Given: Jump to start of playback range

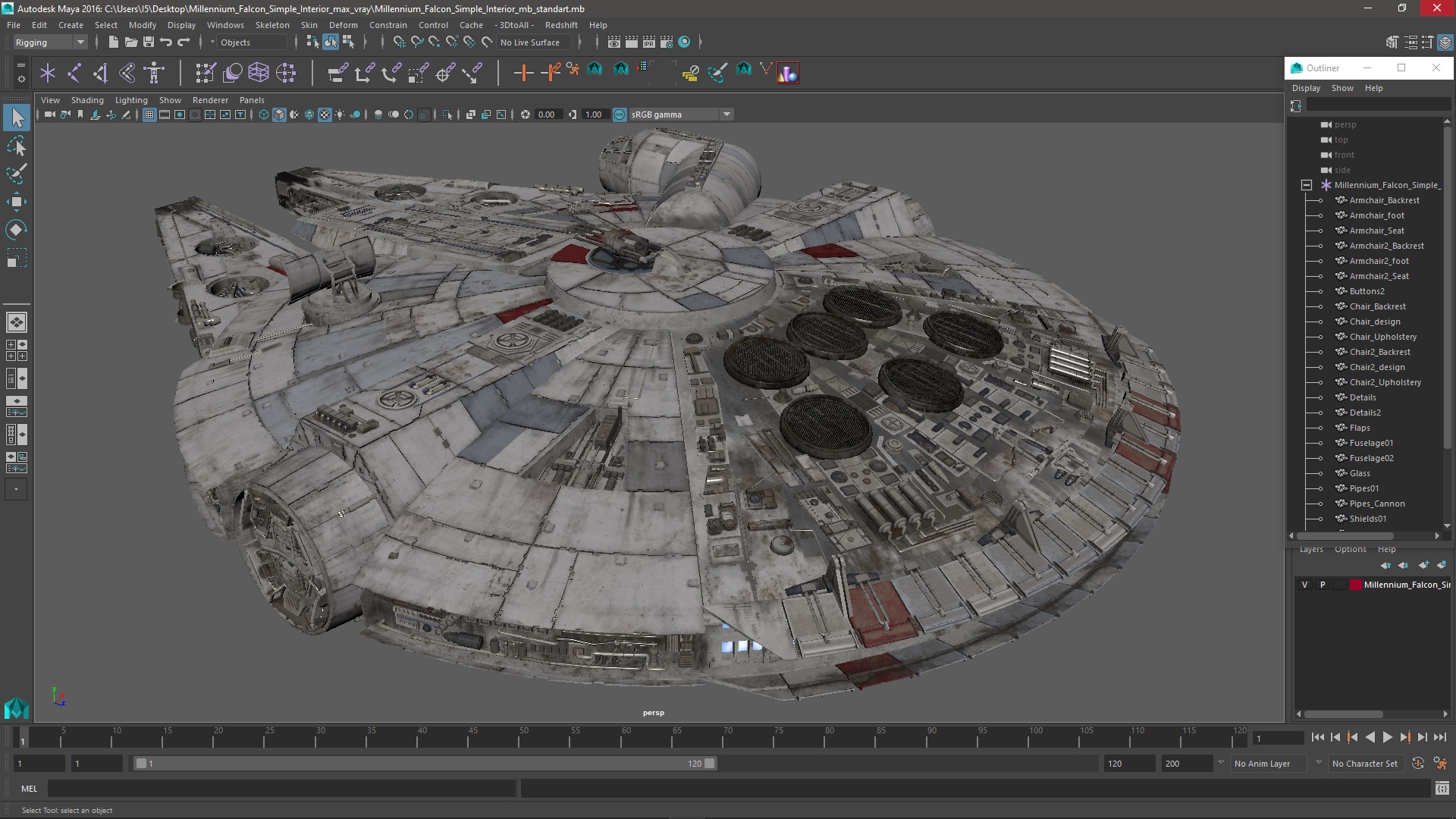Looking at the screenshot, I should coord(1317,737).
